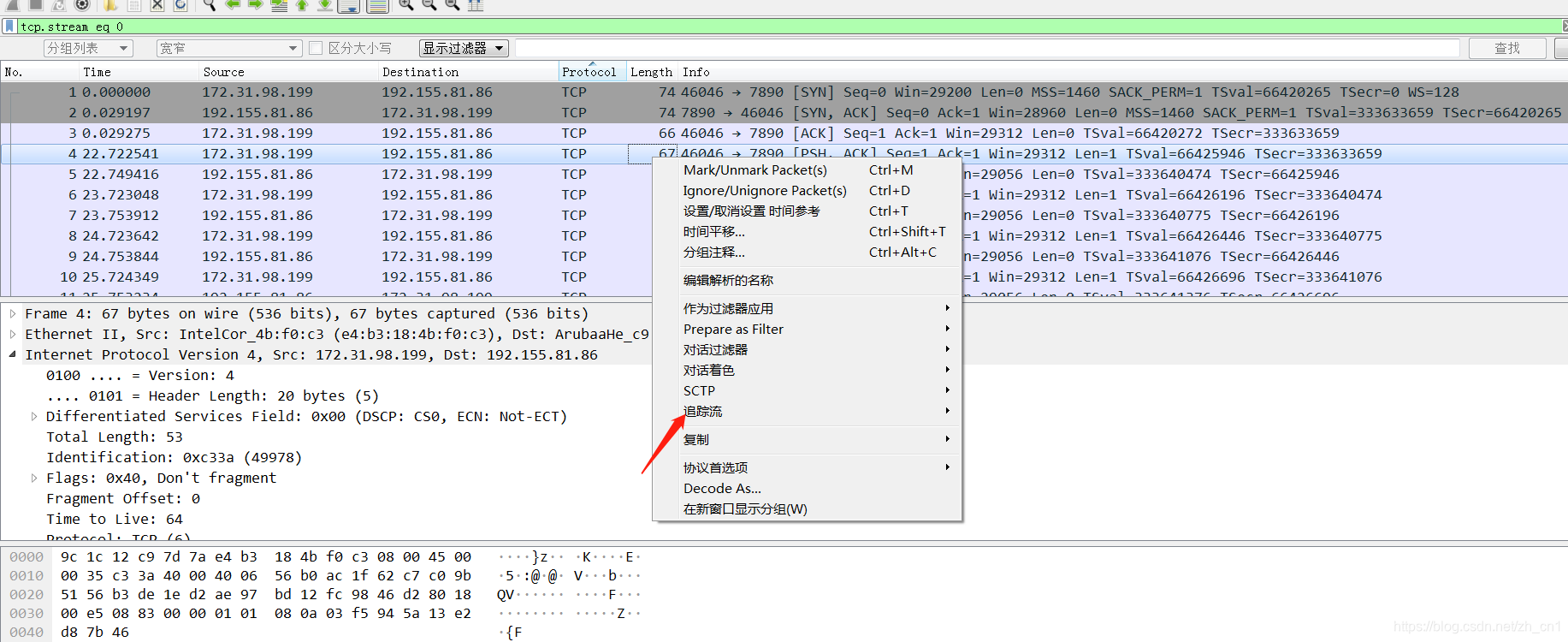Screen dimensions: 1568x642
Task: Select 设置/取消设置 时间参考 menu item
Action: [x=807, y=211]
